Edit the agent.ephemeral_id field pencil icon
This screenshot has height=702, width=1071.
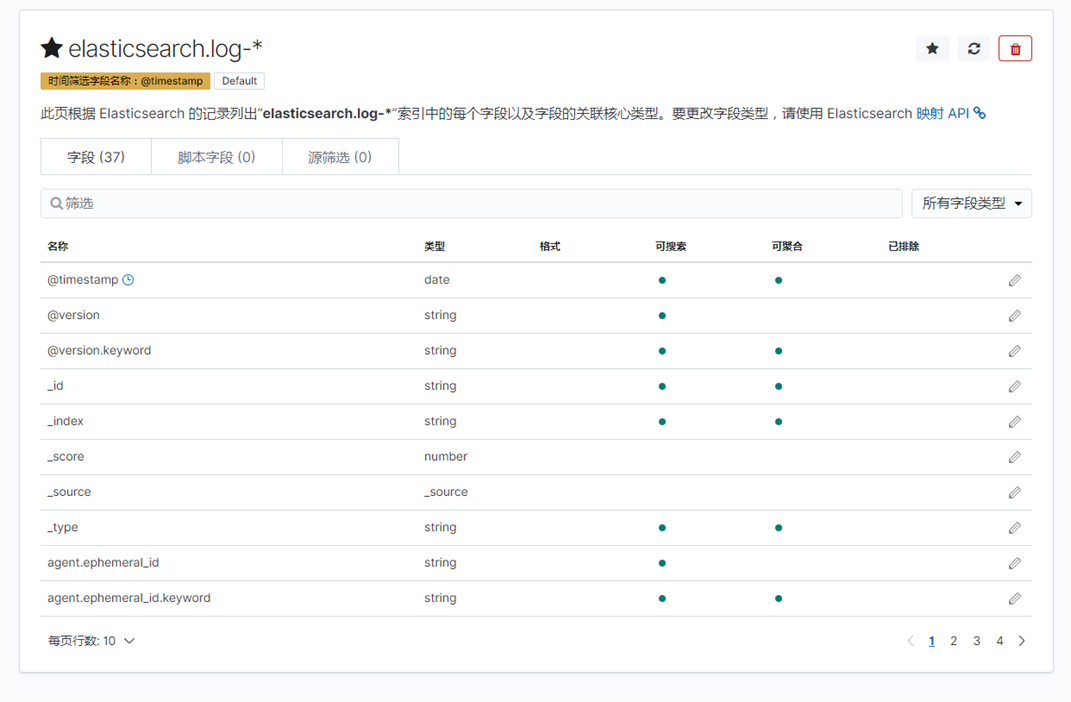click(1015, 563)
